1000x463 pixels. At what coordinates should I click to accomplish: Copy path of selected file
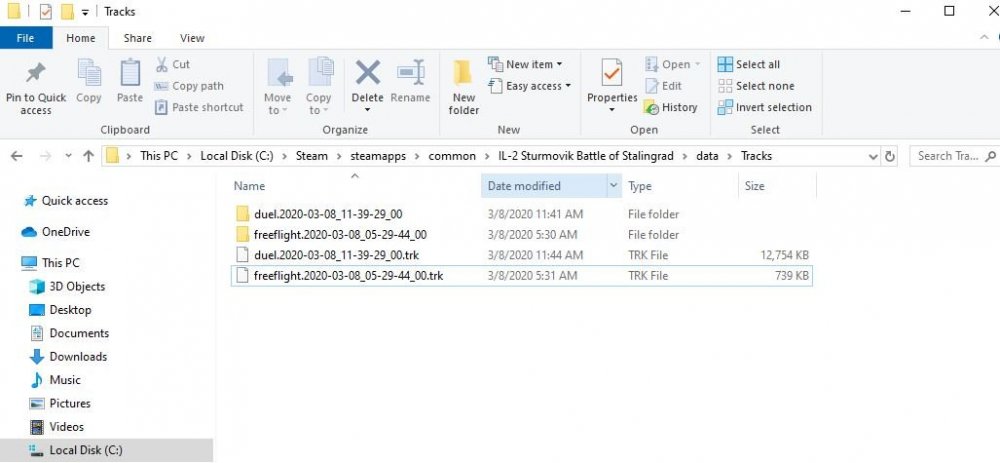click(189, 86)
